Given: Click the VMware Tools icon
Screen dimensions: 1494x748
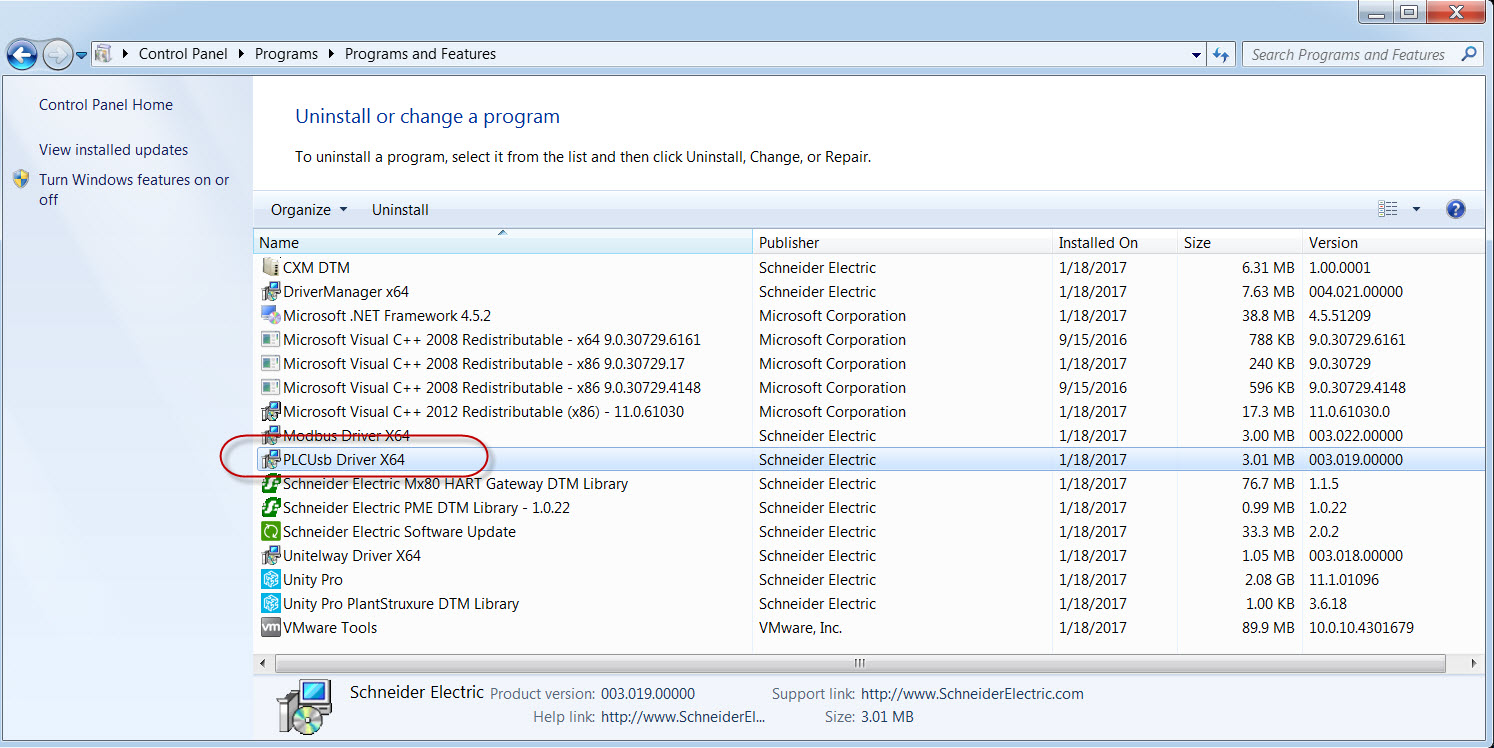Looking at the screenshot, I should pyautogui.click(x=270, y=627).
